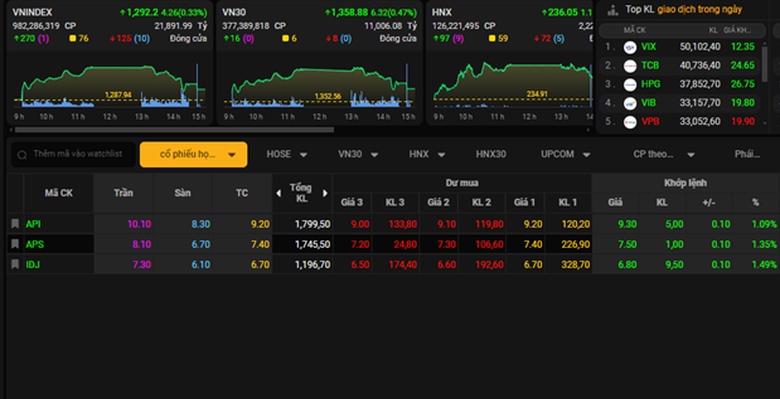Select HPG in the Top KL list
780x399 pixels.
tap(651, 84)
